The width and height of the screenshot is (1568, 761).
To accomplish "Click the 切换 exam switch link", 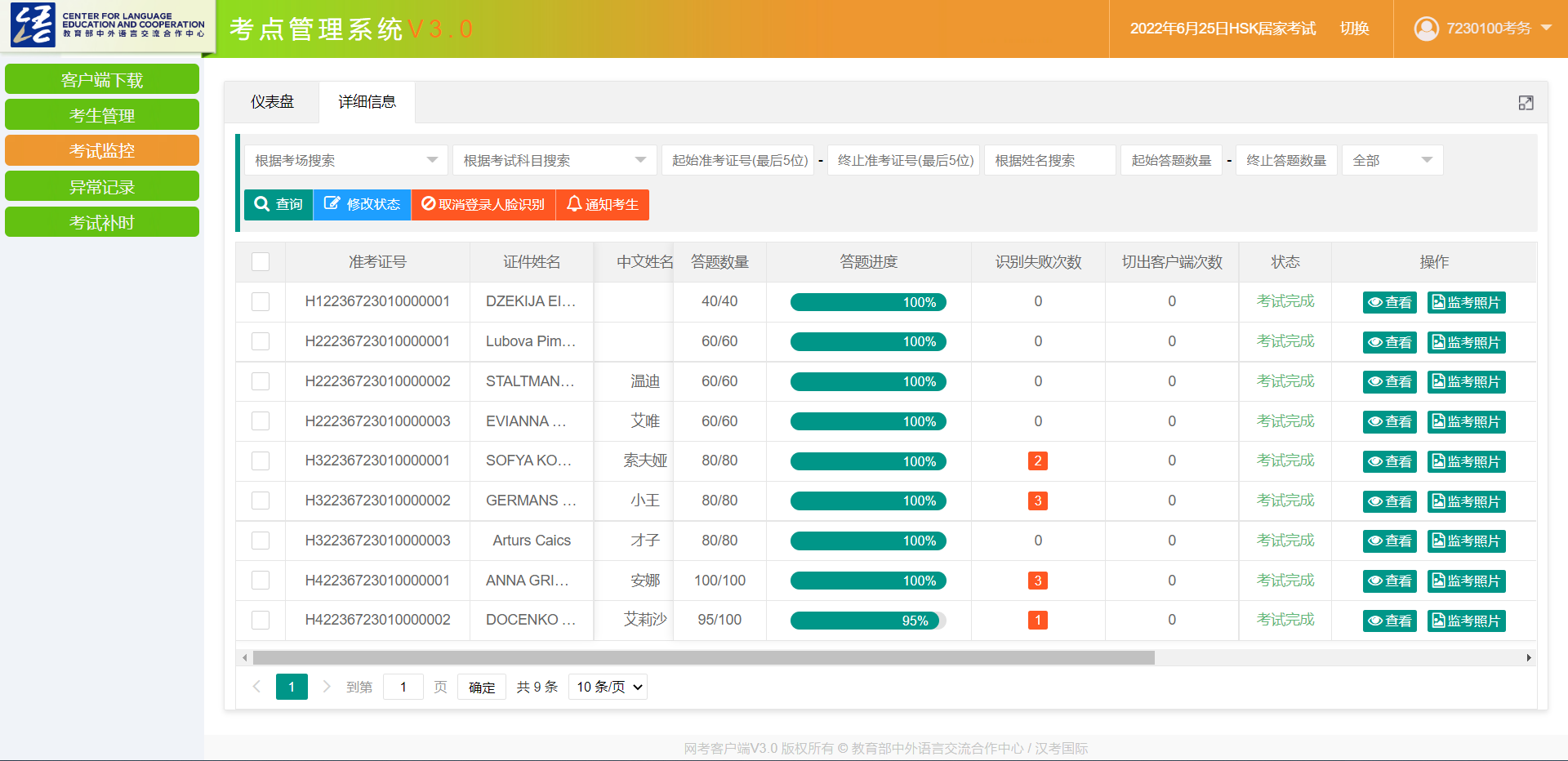I will [x=1354, y=29].
